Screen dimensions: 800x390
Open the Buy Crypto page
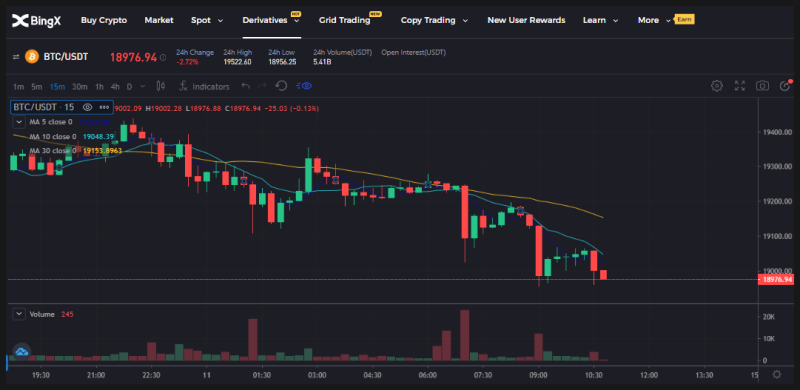[104, 20]
